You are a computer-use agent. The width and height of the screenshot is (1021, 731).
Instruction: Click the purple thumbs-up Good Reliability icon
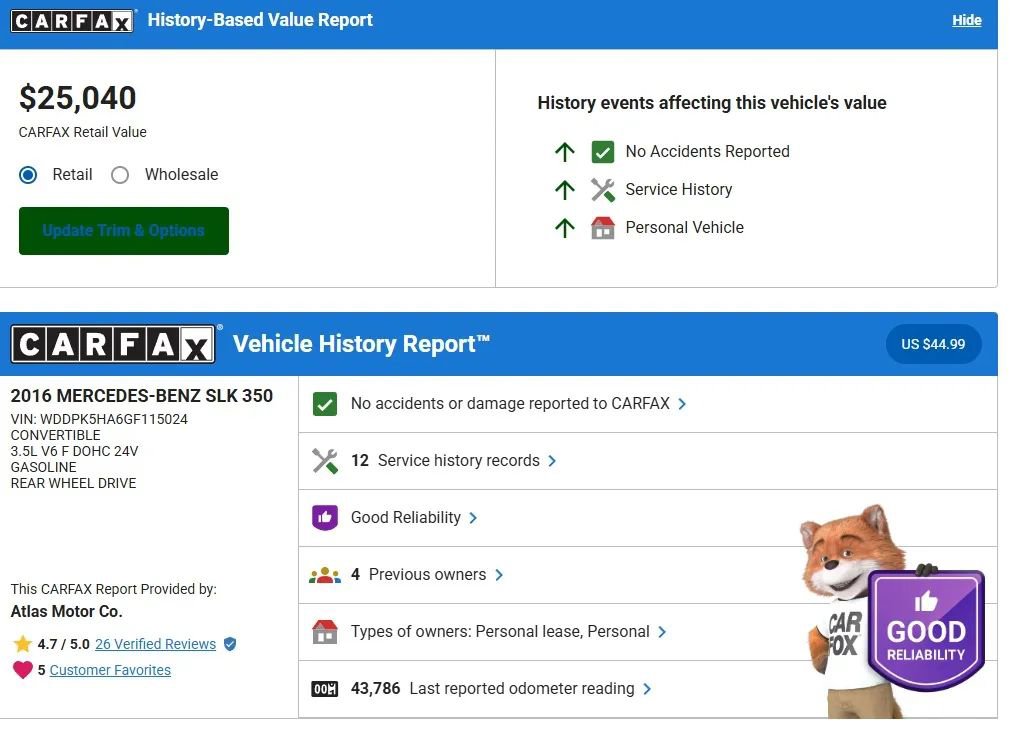[x=325, y=518]
